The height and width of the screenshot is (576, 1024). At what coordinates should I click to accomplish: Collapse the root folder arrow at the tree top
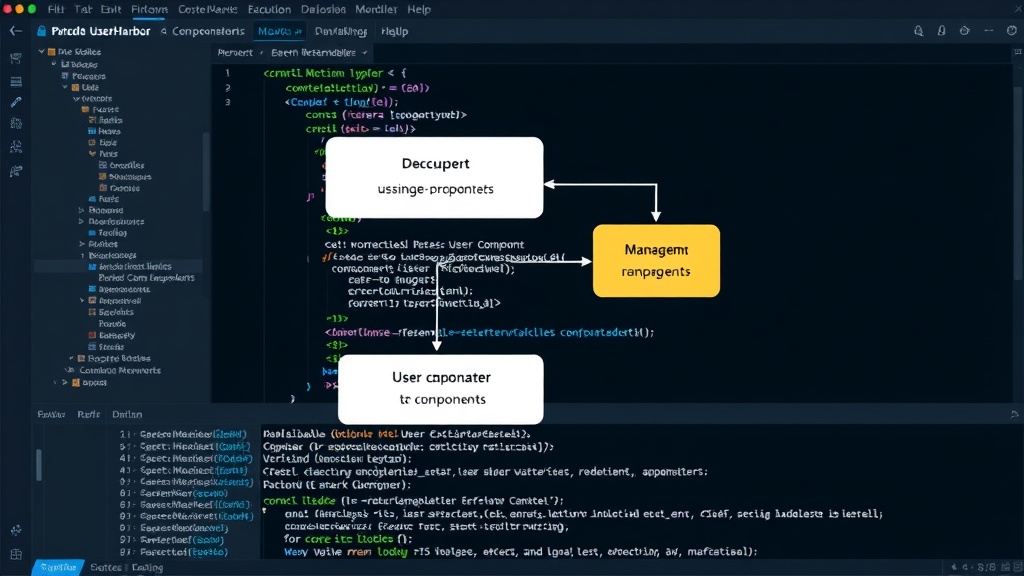(x=41, y=52)
